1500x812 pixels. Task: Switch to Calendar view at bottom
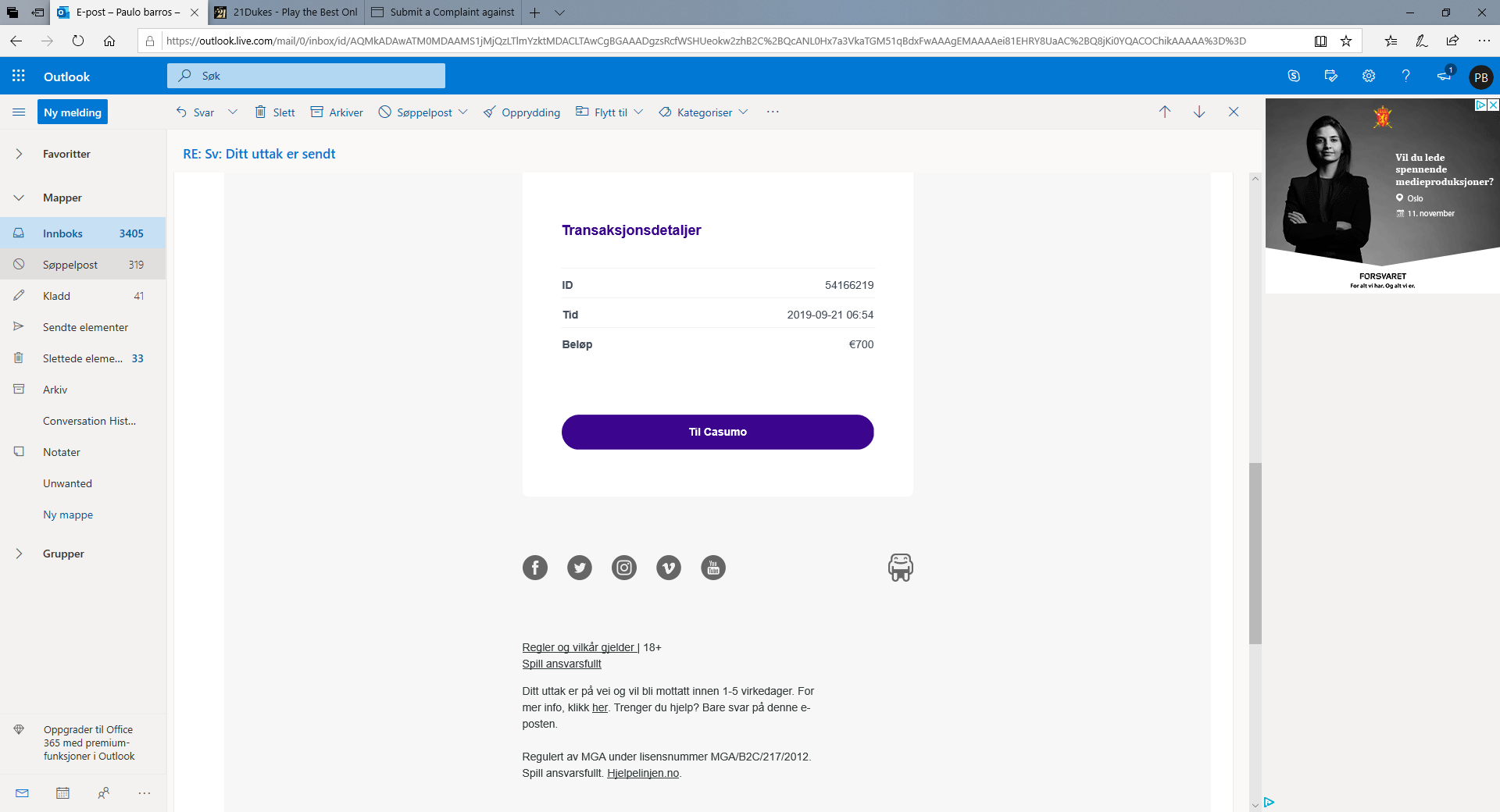pos(63,793)
